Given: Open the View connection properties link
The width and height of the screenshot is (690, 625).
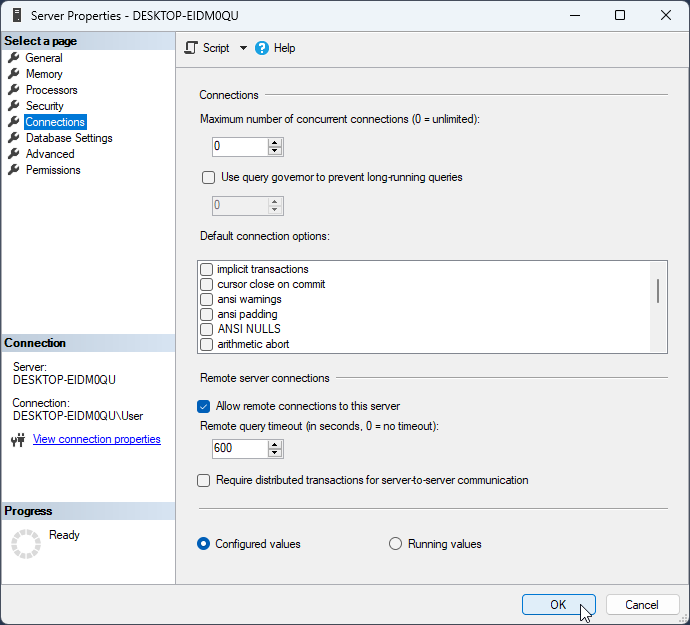Looking at the screenshot, I should pyautogui.click(x=96, y=439).
